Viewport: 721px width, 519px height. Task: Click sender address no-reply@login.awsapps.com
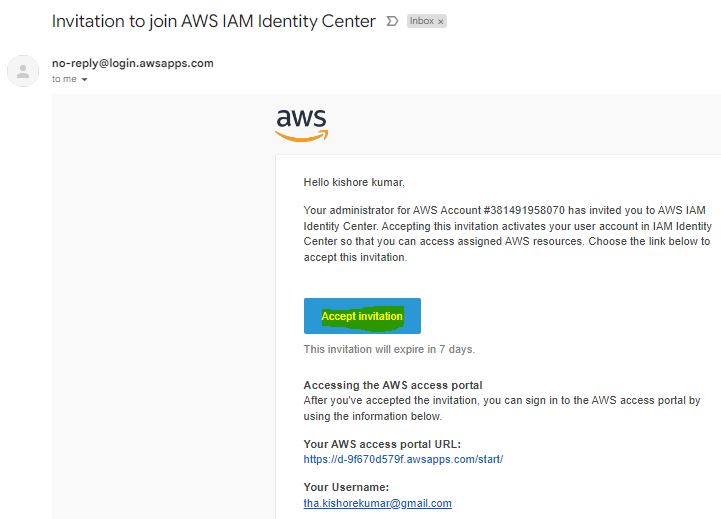pos(132,63)
